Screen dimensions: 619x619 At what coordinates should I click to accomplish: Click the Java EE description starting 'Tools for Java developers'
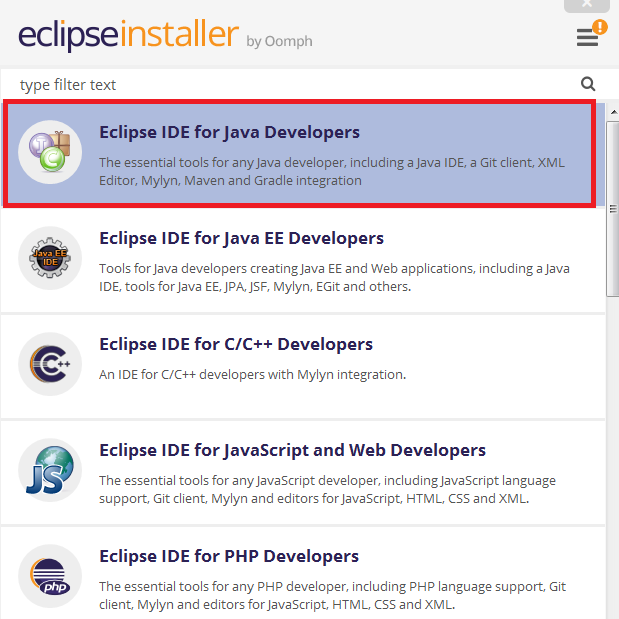coord(334,277)
